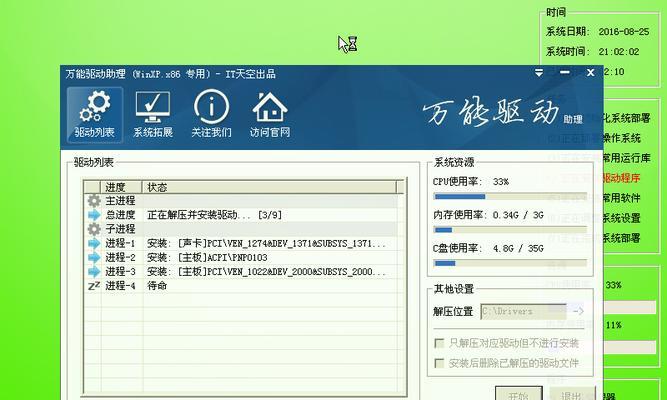Screen dimensions: 667x400
Task: Select the 状态 column header
Action: (x=269, y=187)
